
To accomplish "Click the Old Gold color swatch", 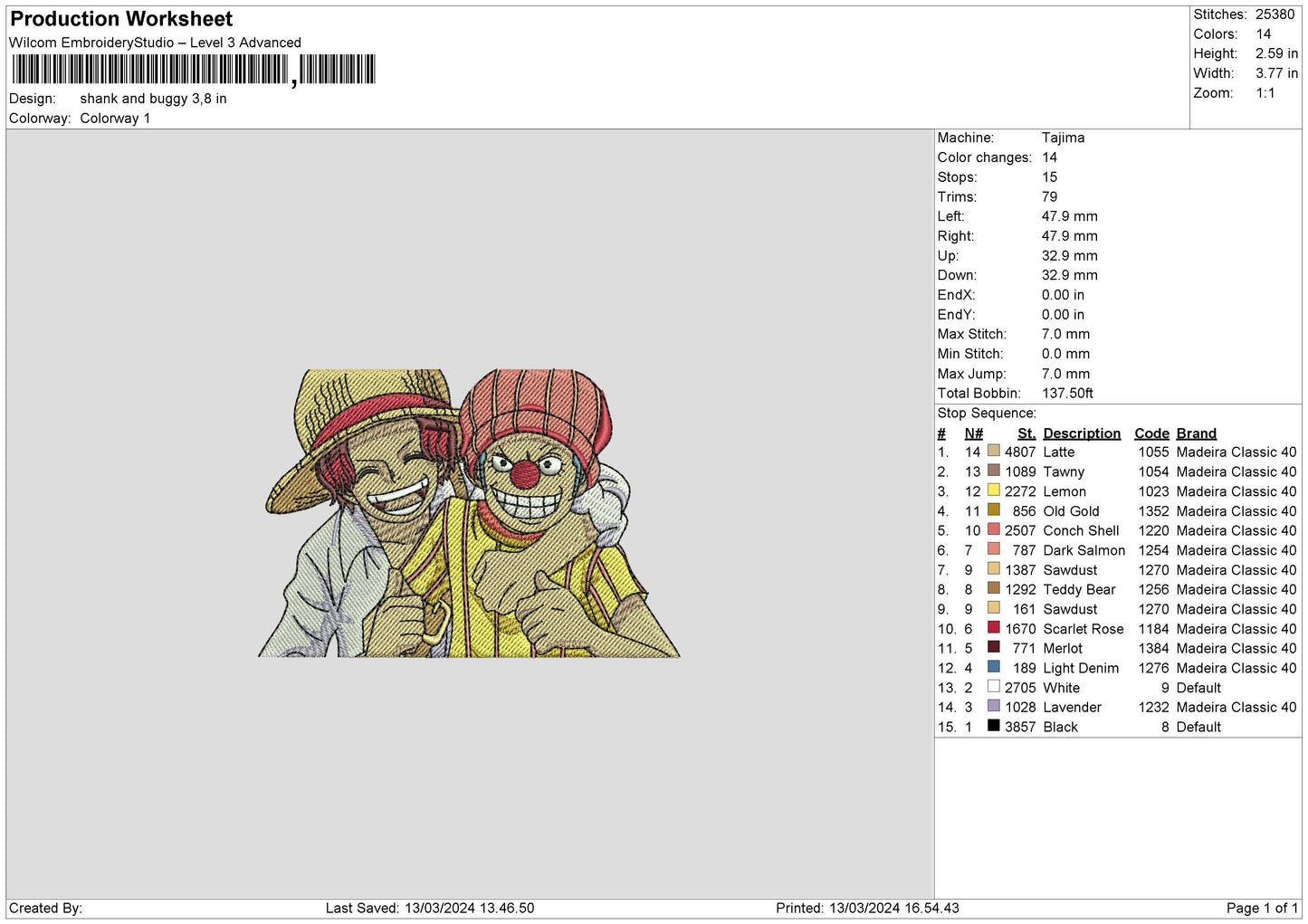I will 993,510.
